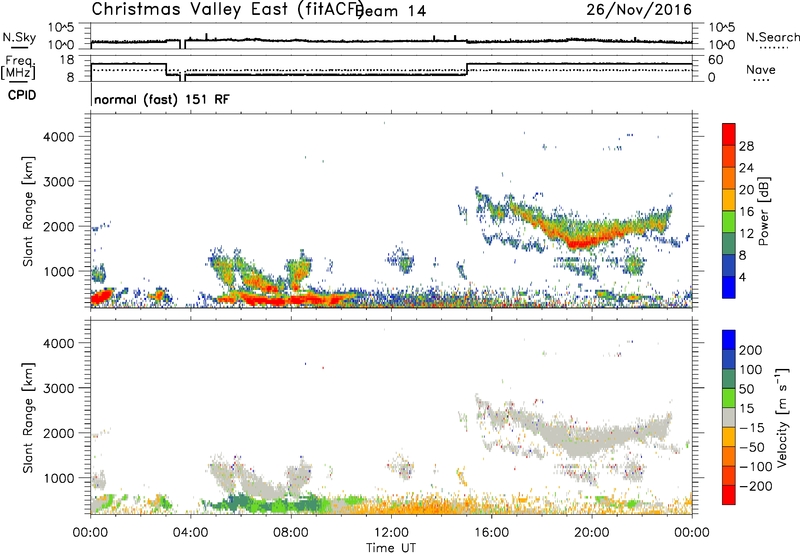The height and width of the screenshot is (554, 800).
Task: Click the '04:00' time axis label
Action: coord(190,533)
